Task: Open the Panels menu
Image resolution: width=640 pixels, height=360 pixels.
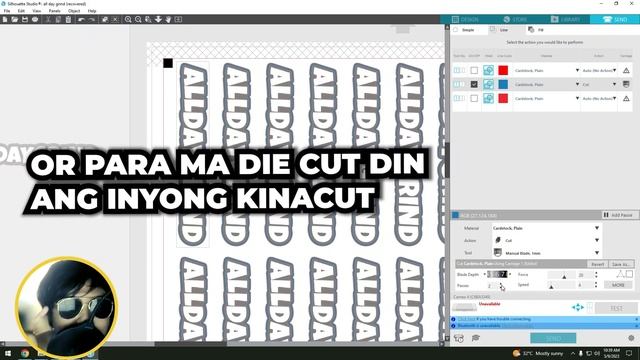Action: 54,11
